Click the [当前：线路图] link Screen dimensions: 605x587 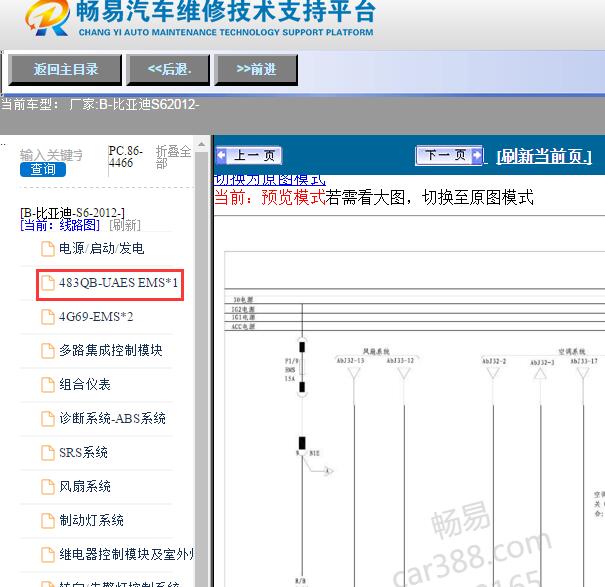tap(60, 225)
